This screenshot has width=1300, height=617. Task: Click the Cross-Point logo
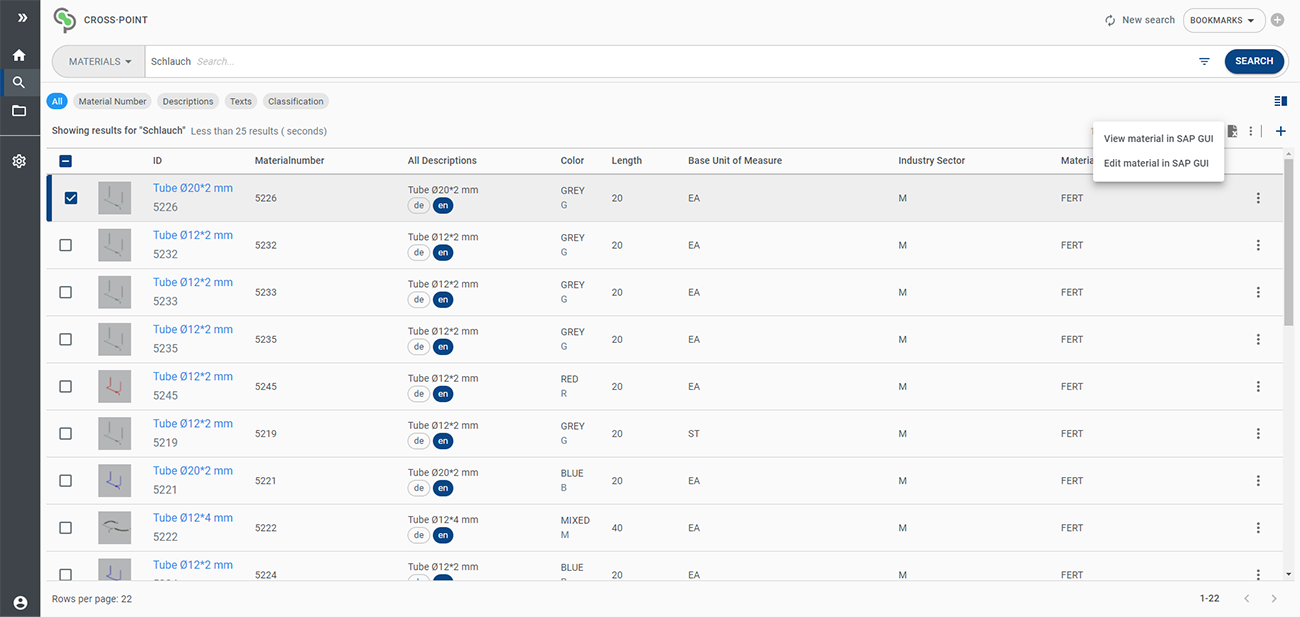(65, 20)
